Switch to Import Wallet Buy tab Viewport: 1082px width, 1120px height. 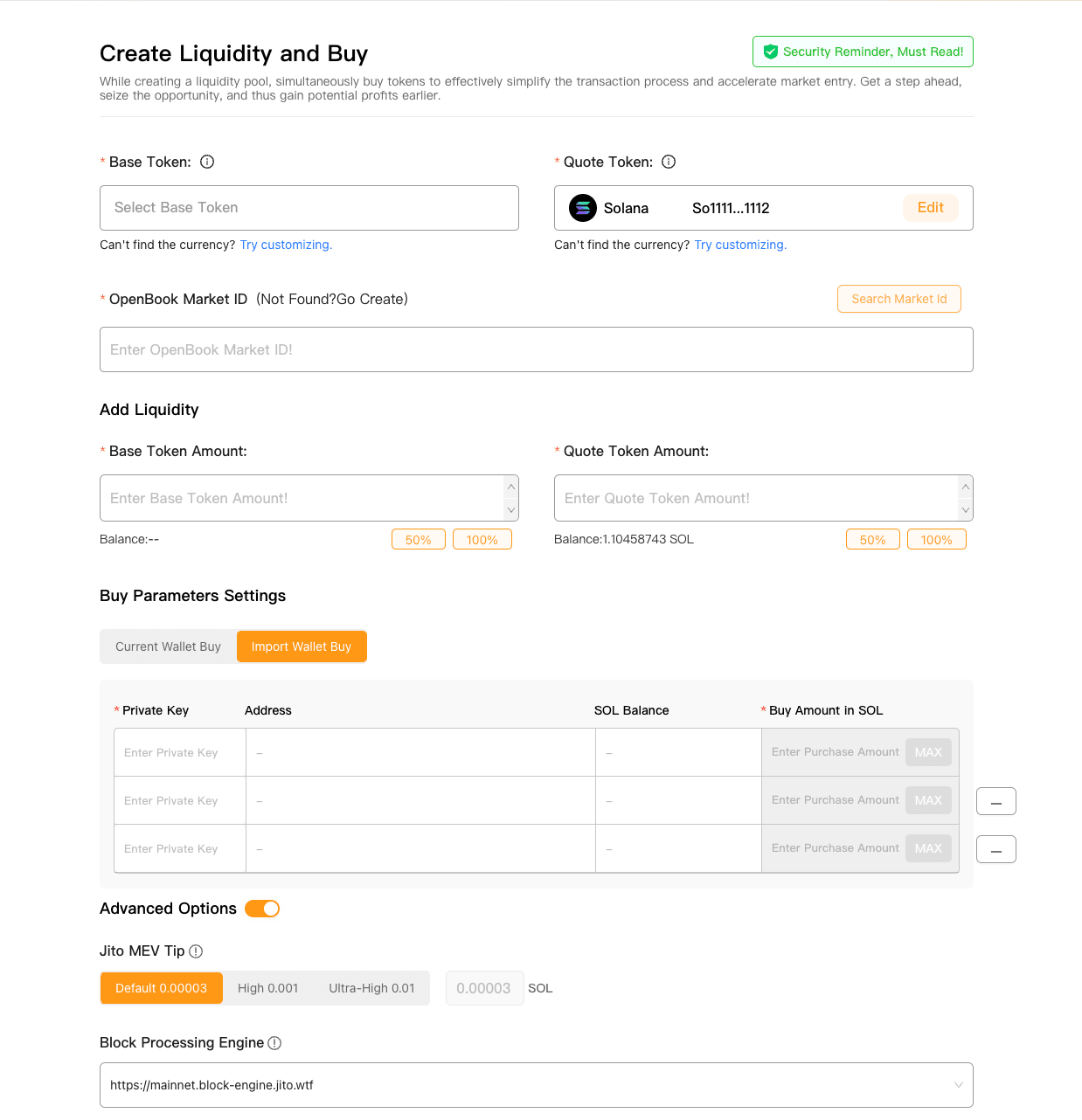[x=302, y=646]
